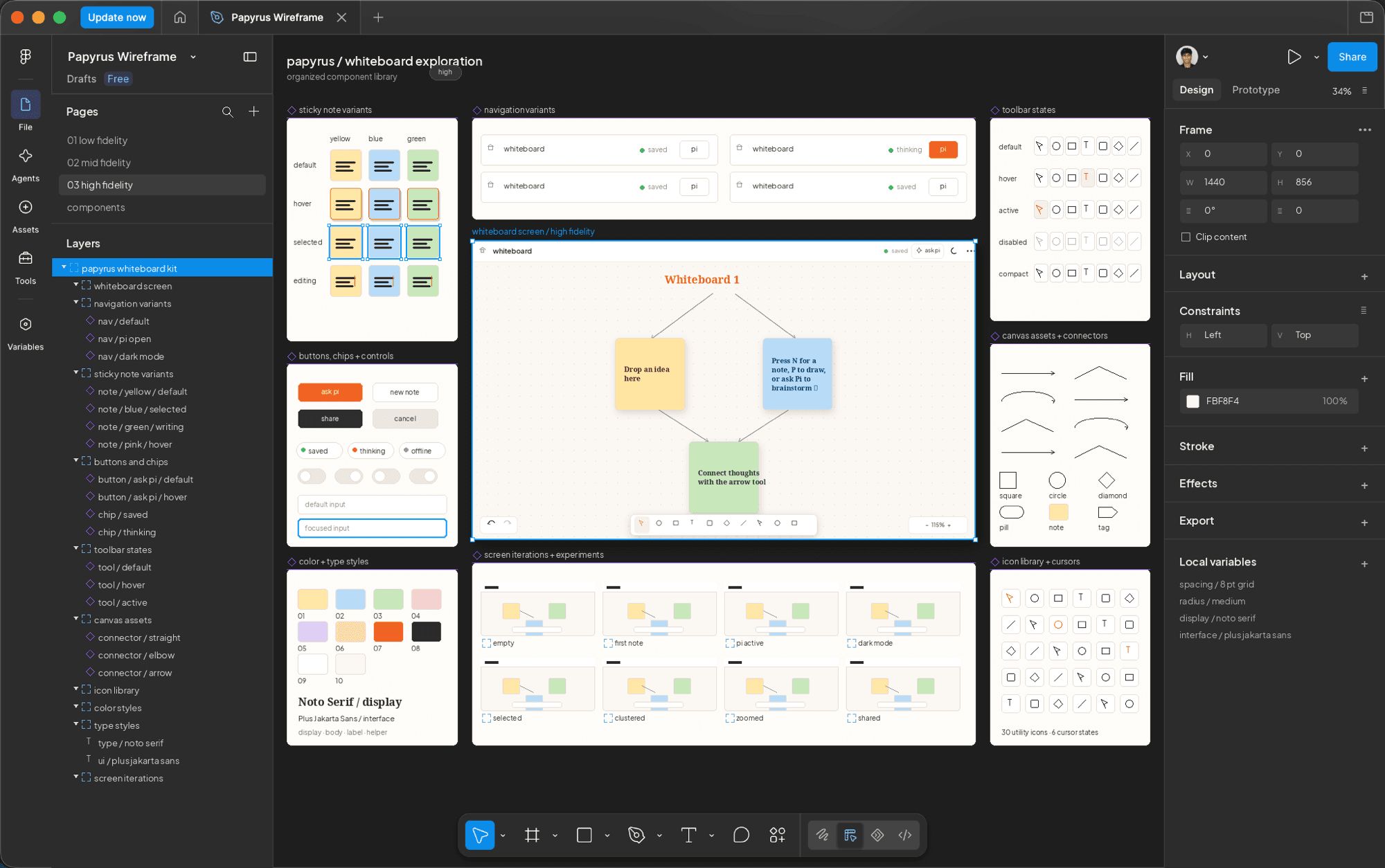The width and height of the screenshot is (1385, 868).
Task: Collapse the navigation variants layer group
Action: tap(76, 302)
